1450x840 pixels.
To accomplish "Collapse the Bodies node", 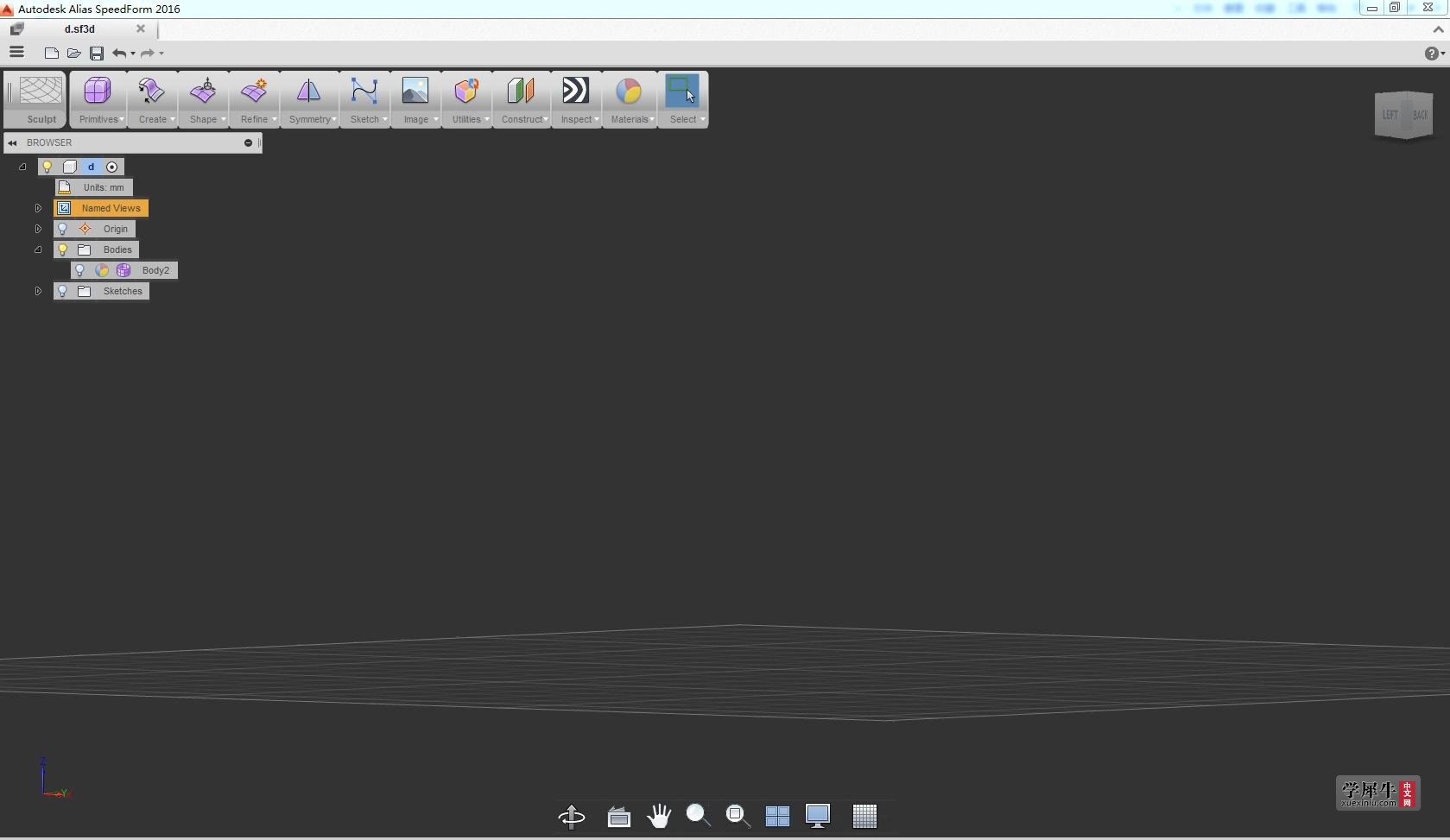I will [38, 249].
